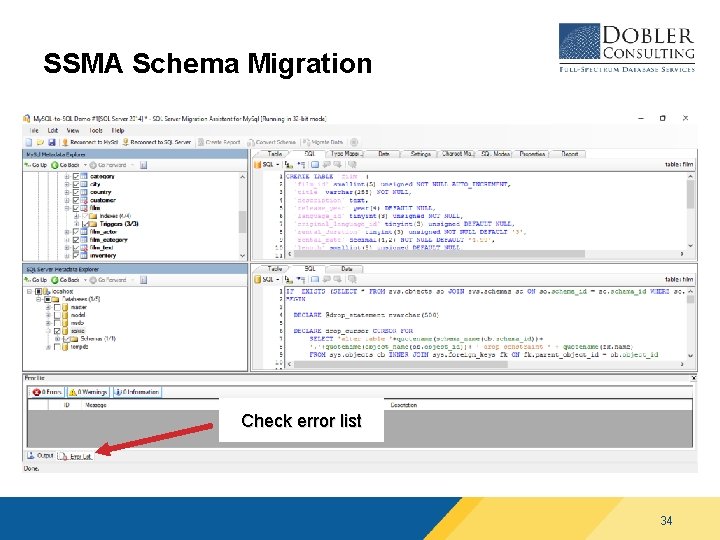The height and width of the screenshot is (540, 720).
Task: Toggle the customer table checkbox
Action: [76, 200]
